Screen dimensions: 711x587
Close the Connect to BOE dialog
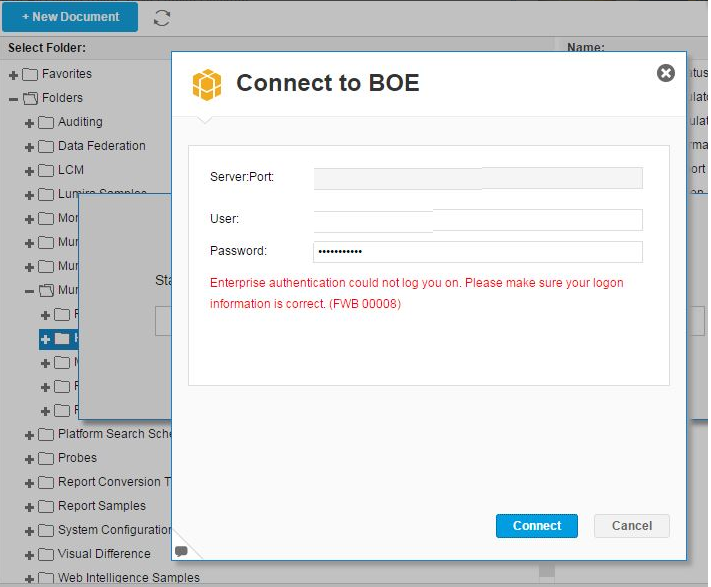coord(665,73)
